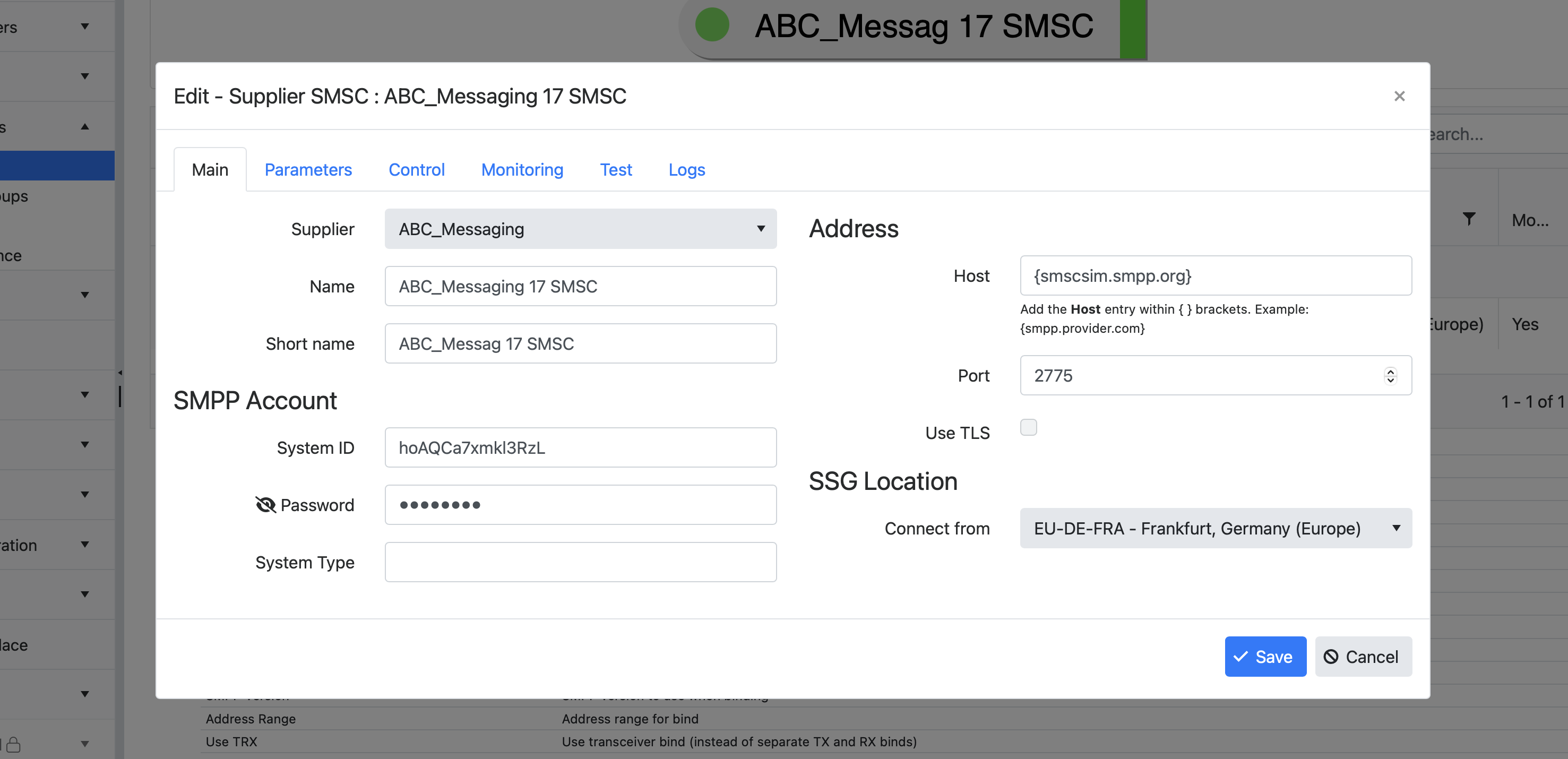
Task: Click the Monitoring tab
Action: pyautogui.click(x=522, y=169)
